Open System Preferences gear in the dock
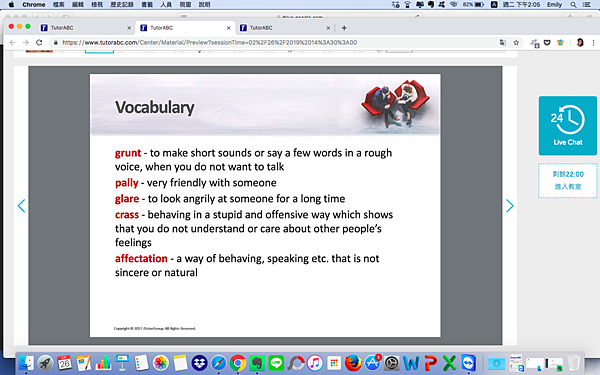The height and width of the screenshot is (375, 600). pos(391,363)
